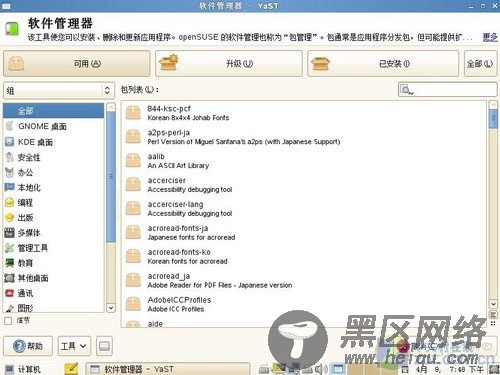The width and height of the screenshot is (500, 375).
Task: Click 'An ASCII Art Library' description
Action: (x=178, y=166)
